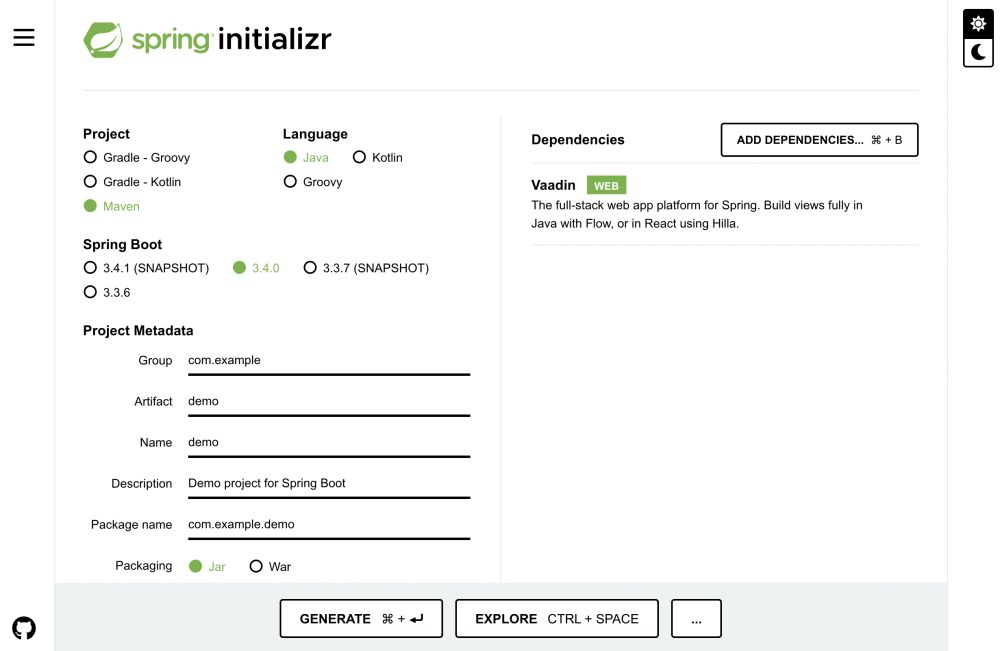The width and height of the screenshot is (1000, 651).
Task: Select Spring Boot 3.3.7 (SNAPSHOT)
Action: (x=366, y=268)
